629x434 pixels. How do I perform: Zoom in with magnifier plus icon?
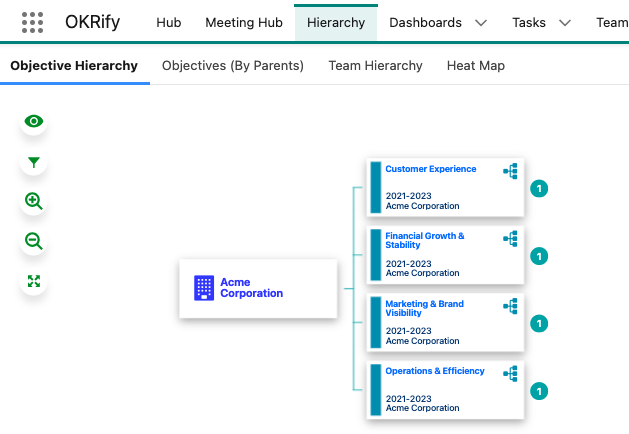click(34, 201)
